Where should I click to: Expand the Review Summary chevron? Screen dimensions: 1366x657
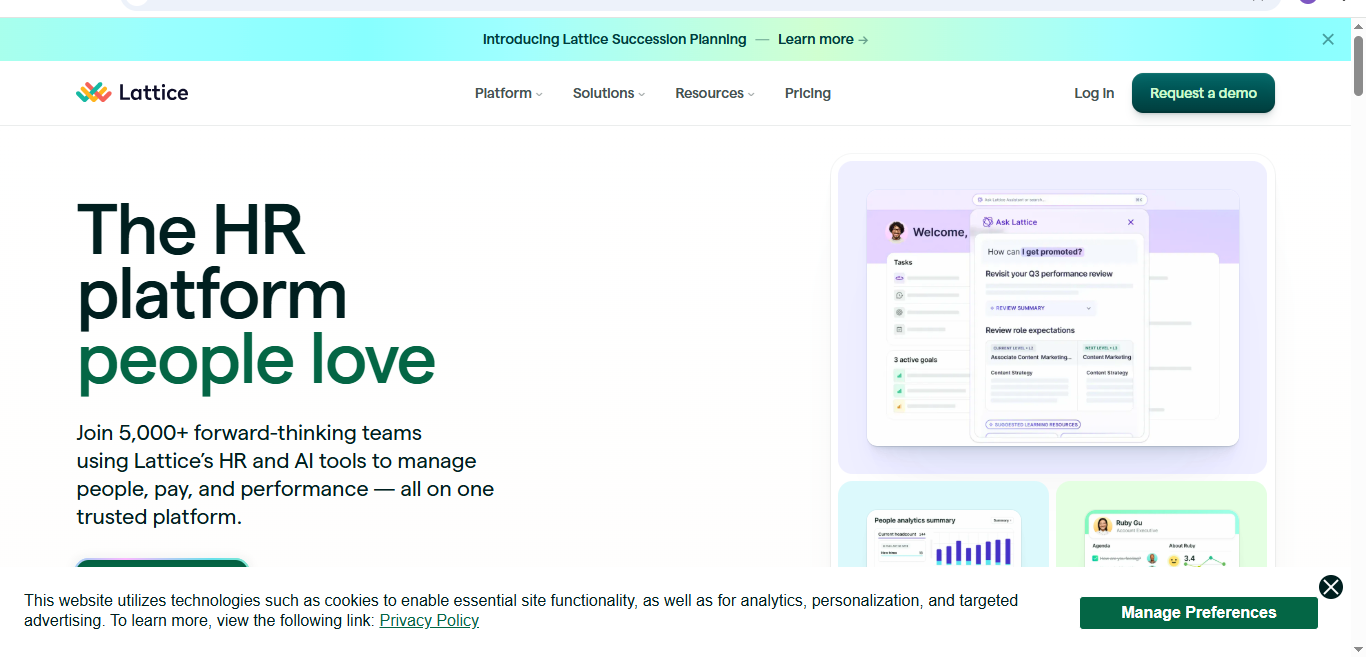tap(1089, 308)
